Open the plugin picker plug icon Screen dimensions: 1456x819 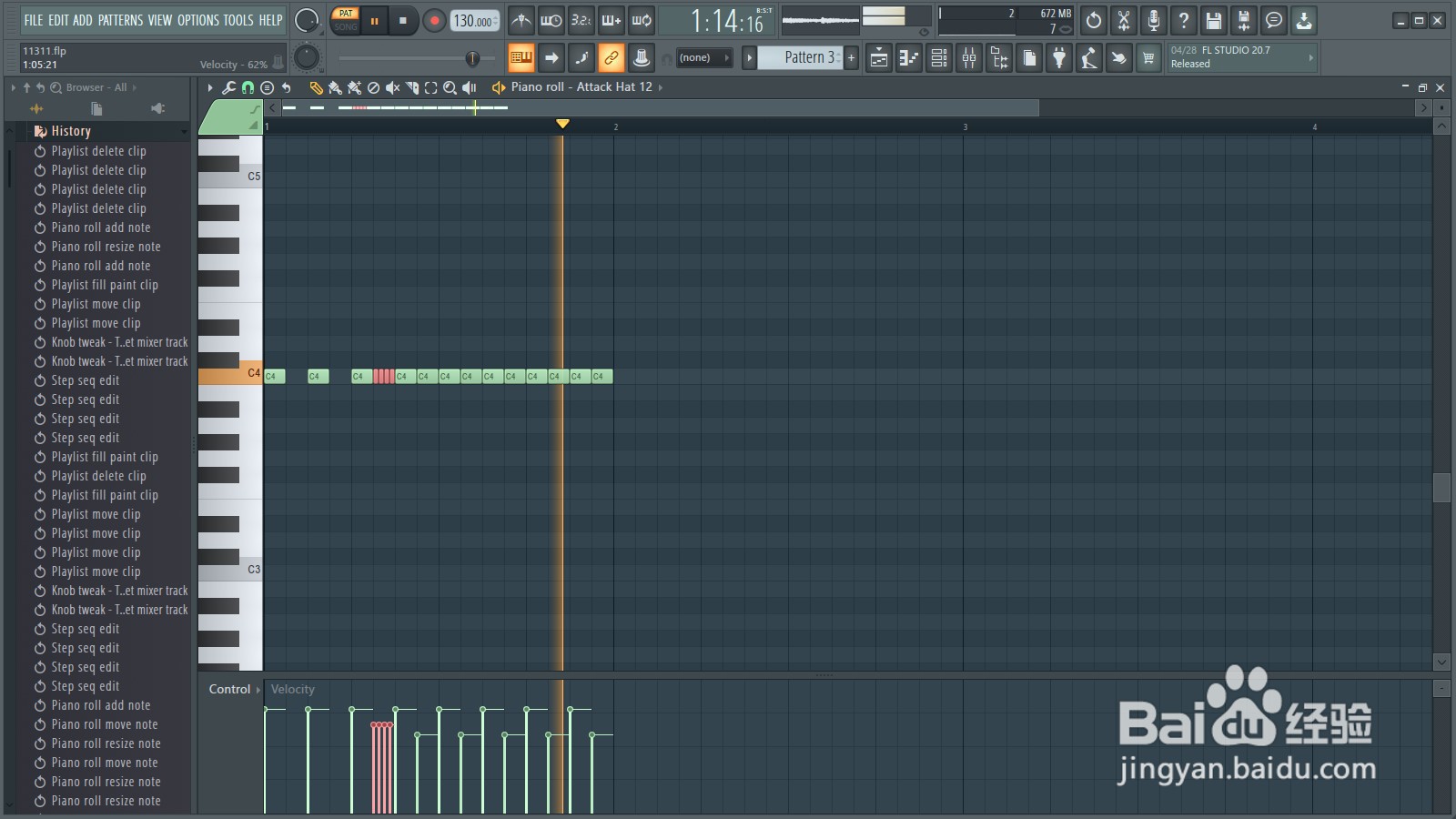[1059, 58]
